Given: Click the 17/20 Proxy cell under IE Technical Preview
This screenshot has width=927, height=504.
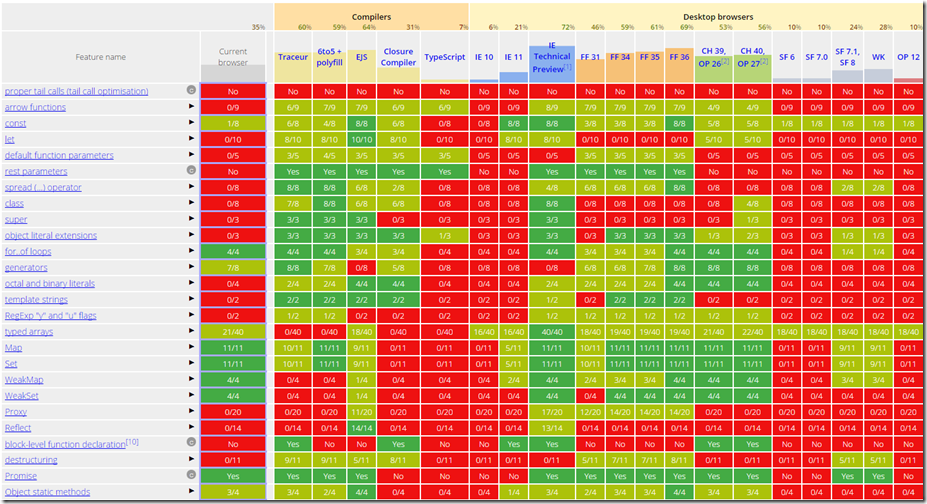Looking at the screenshot, I should point(552,412).
